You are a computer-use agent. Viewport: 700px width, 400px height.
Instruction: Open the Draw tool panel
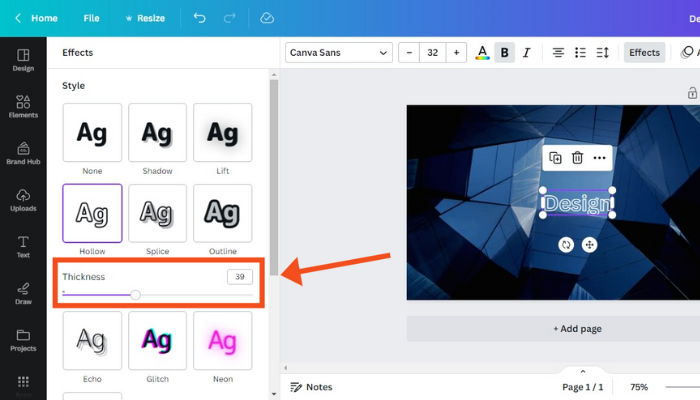click(23, 293)
